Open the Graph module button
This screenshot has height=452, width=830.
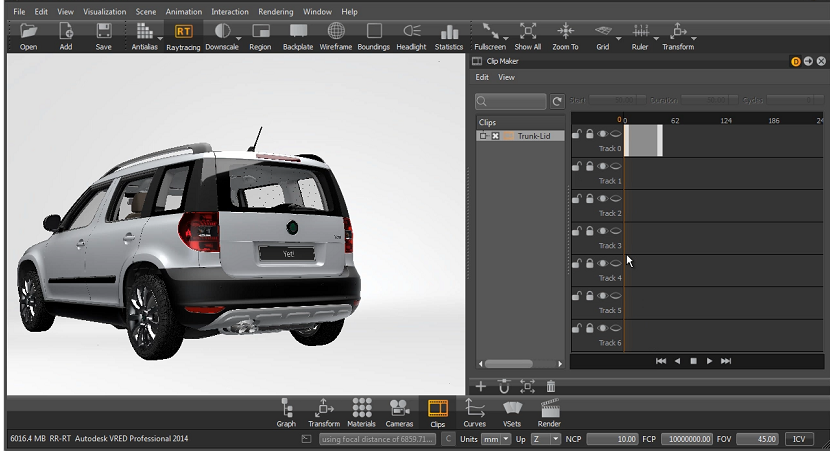coord(286,413)
